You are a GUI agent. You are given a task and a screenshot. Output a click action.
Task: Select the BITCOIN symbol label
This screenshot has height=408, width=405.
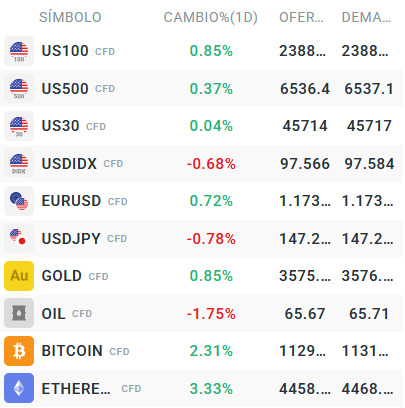(72, 351)
